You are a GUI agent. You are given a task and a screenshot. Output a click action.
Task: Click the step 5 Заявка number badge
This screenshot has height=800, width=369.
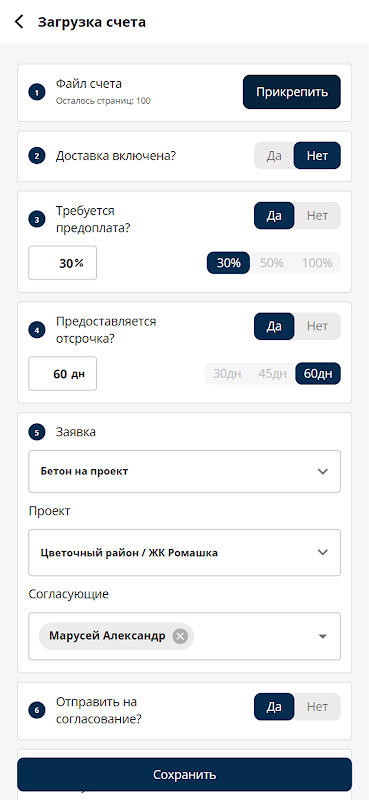point(37,433)
